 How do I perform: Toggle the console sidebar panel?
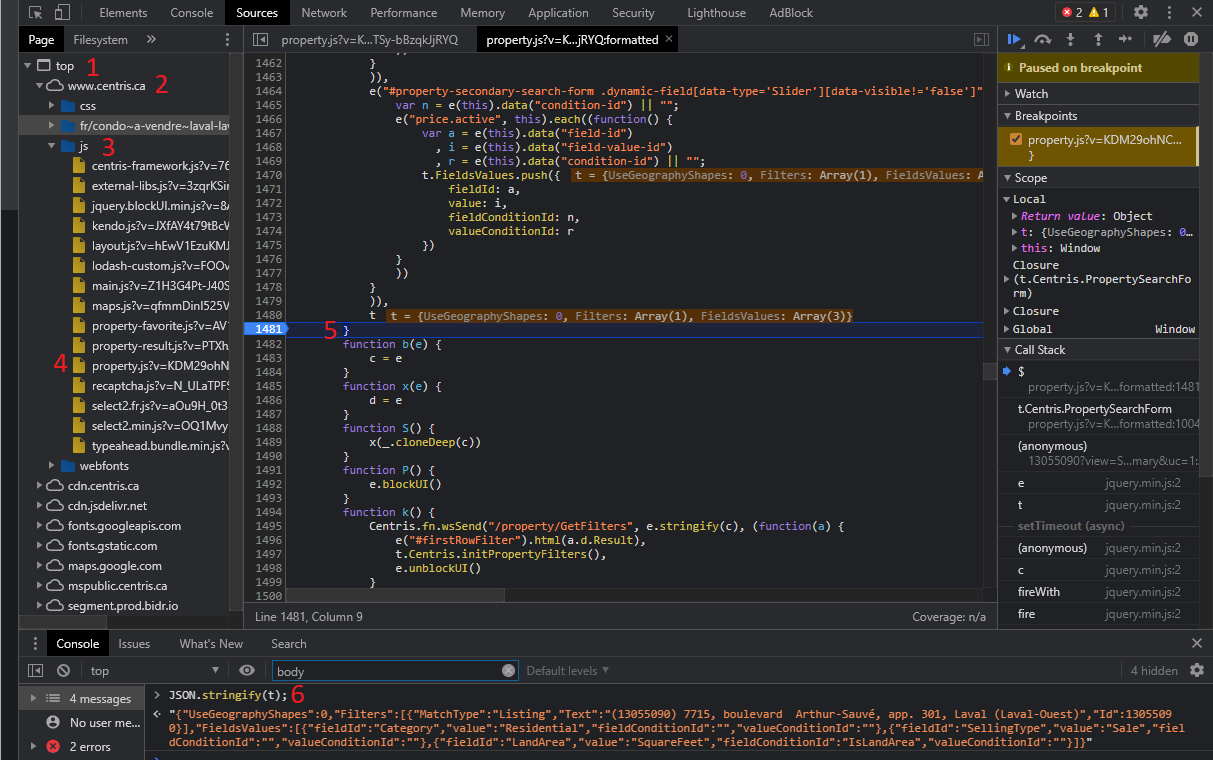click(36, 671)
